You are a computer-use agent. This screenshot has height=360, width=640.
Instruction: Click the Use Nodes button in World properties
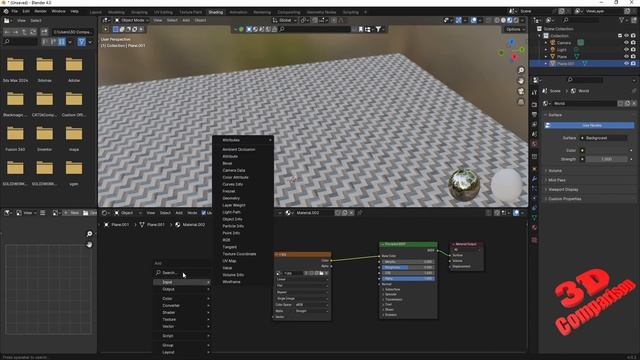(589, 125)
